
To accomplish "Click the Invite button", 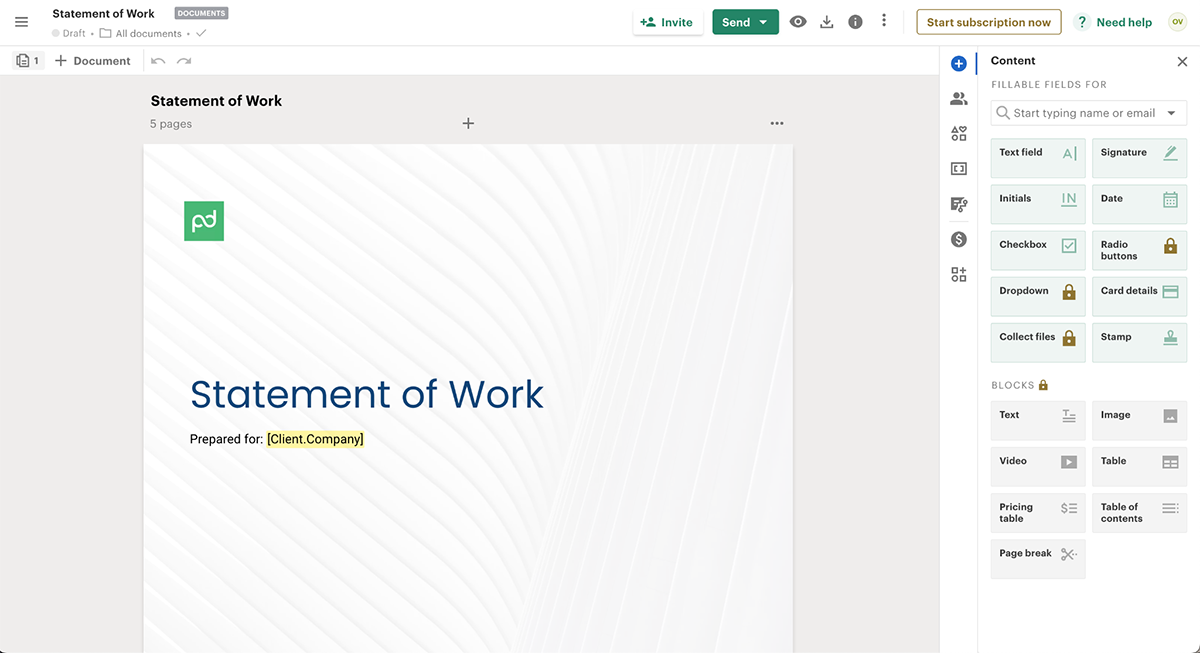I will click(x=667, y=22).
